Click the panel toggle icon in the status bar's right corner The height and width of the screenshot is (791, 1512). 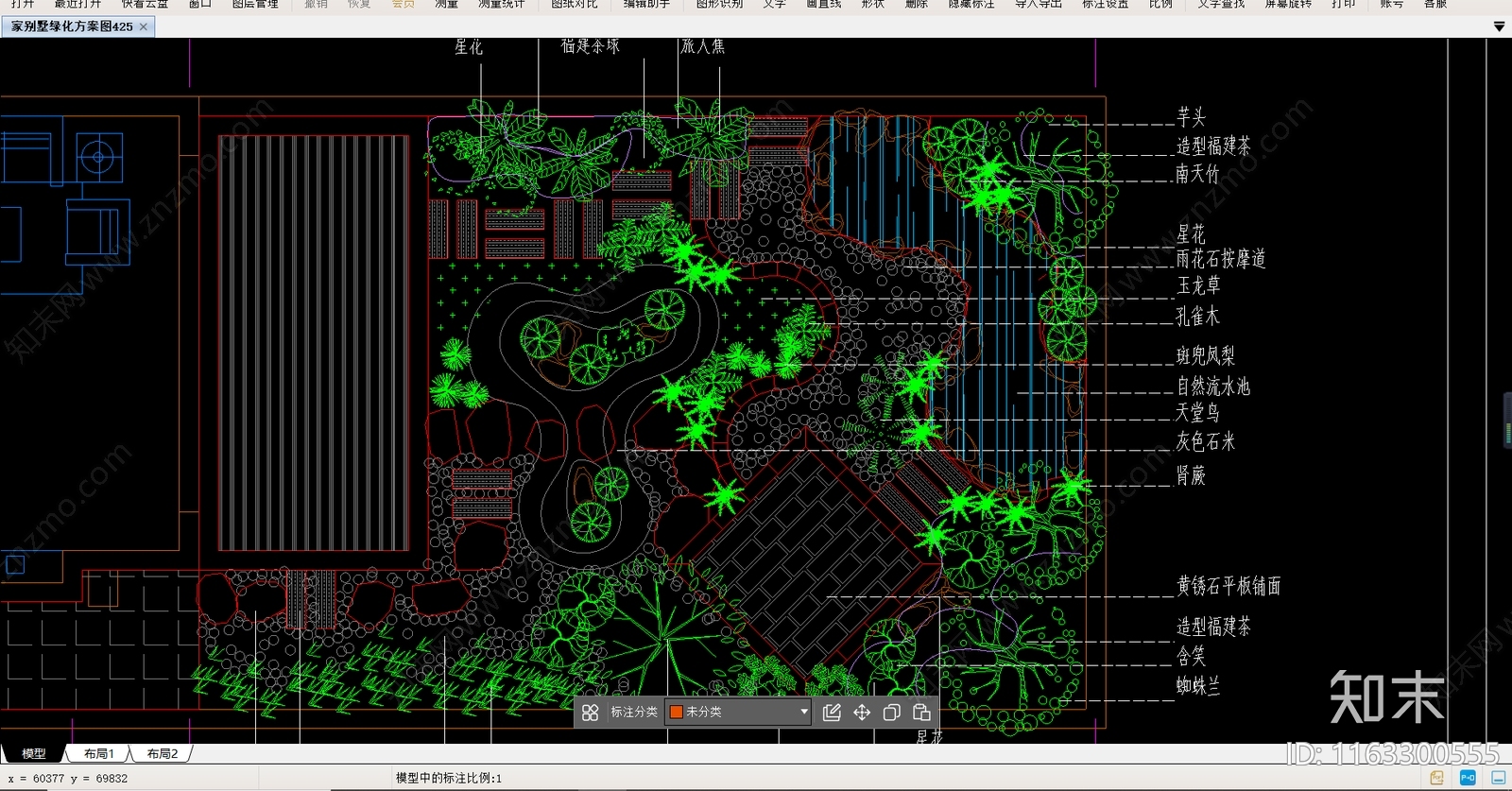(x=1498, y=778)
